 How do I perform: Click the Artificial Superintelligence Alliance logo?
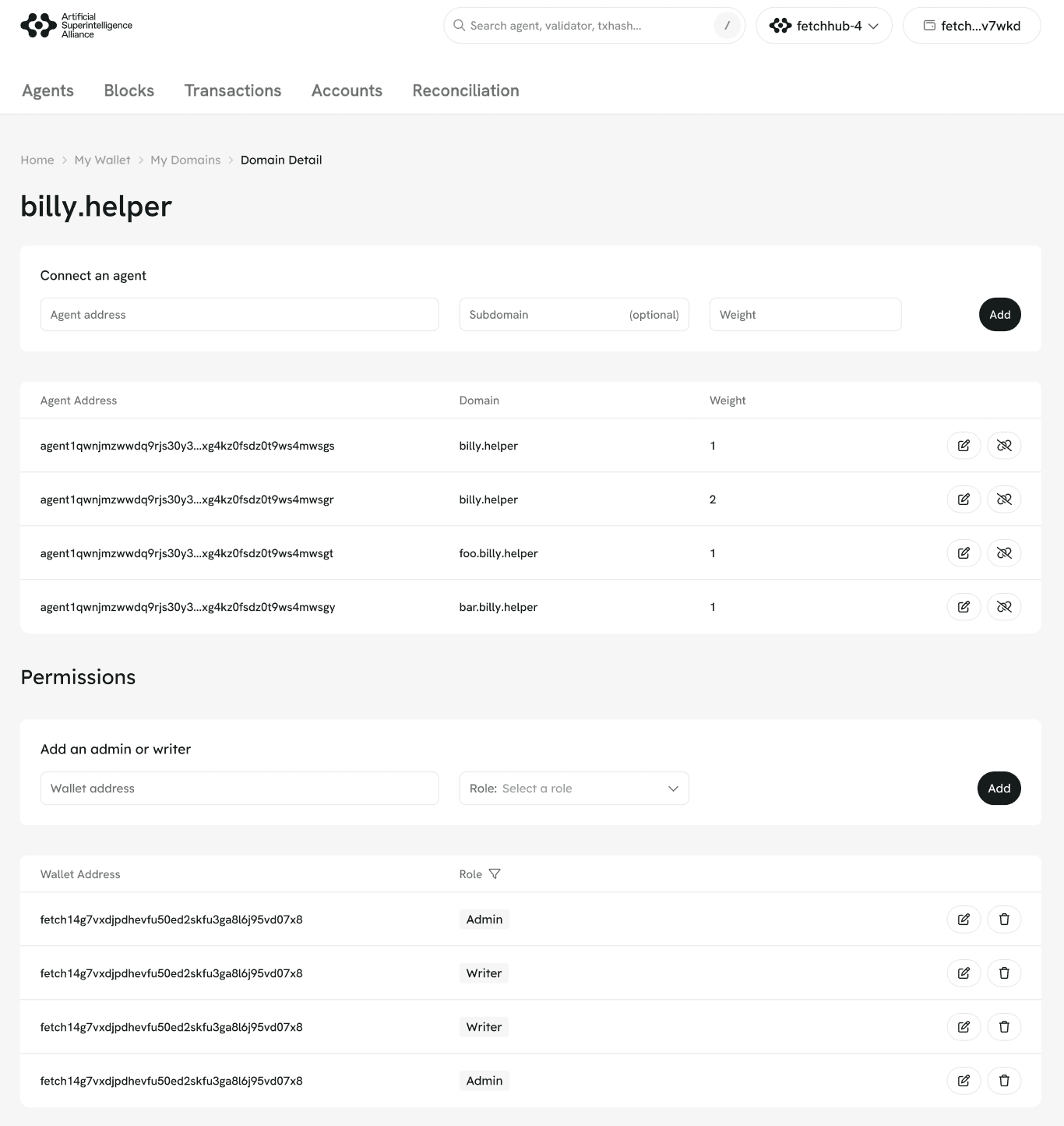76,26
